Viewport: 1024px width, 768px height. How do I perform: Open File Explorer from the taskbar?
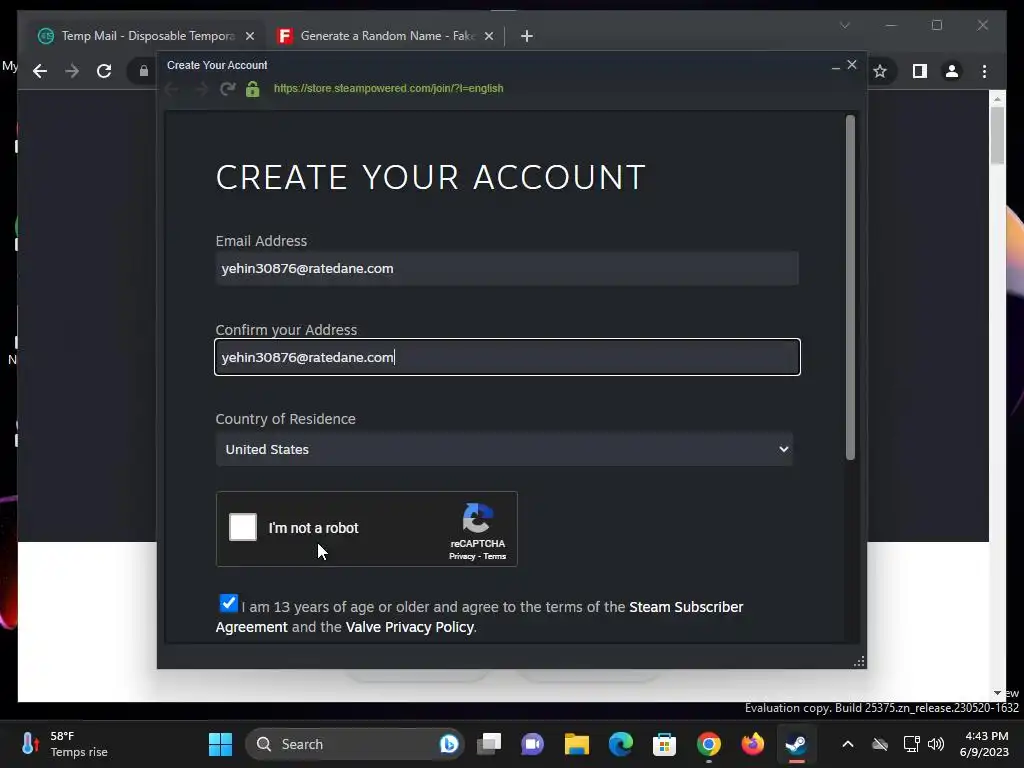(577, 744)
